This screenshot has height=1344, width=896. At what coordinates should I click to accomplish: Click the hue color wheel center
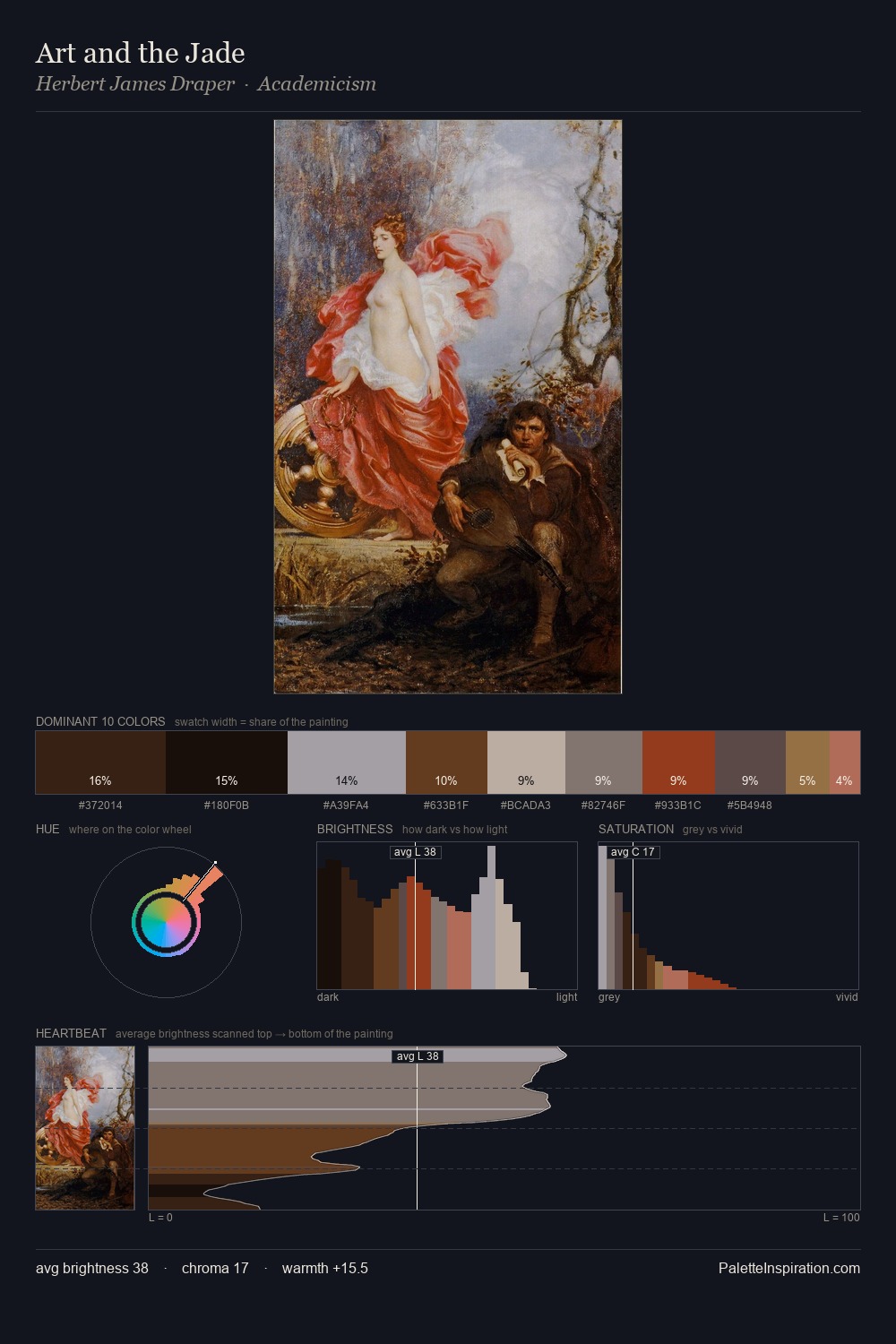pyautogui.click(x=166, y=922)
